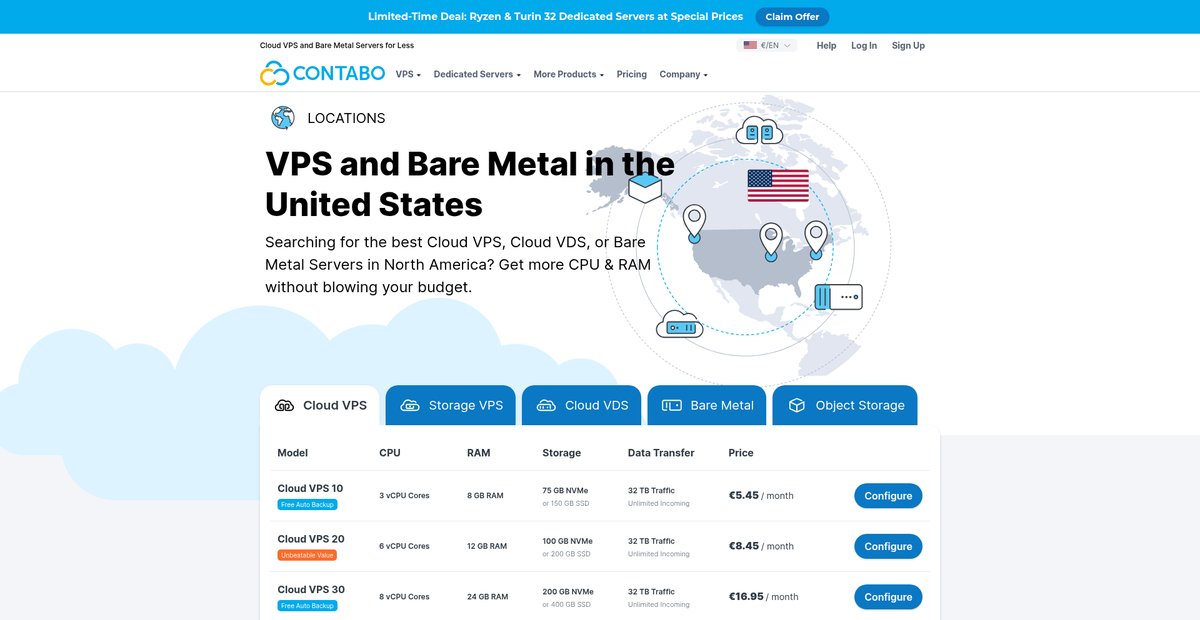Click the 'Cloud VPS and Bare Metal Servers for Less' tagline
Image resolution: width=1200 pixels, height=620 pixels.
coord(337,45)
